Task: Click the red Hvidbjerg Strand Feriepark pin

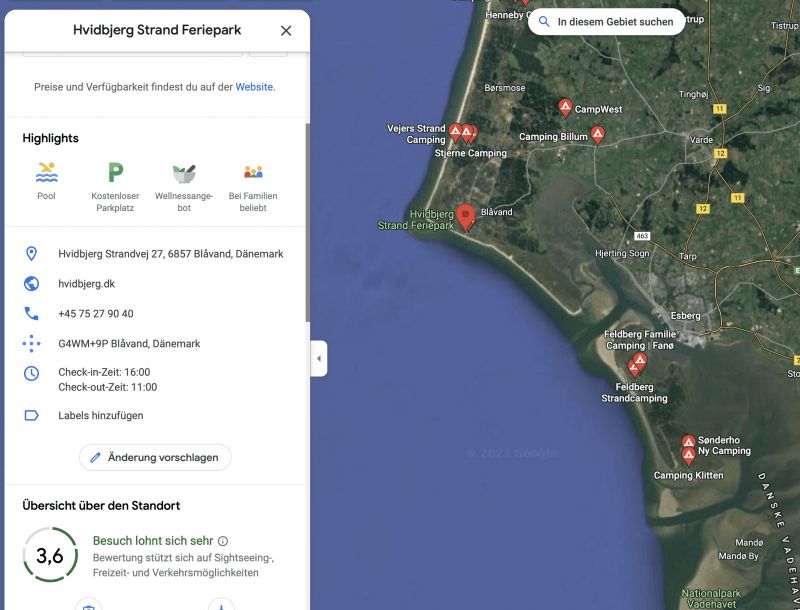Action: click(x=466, y=217)
